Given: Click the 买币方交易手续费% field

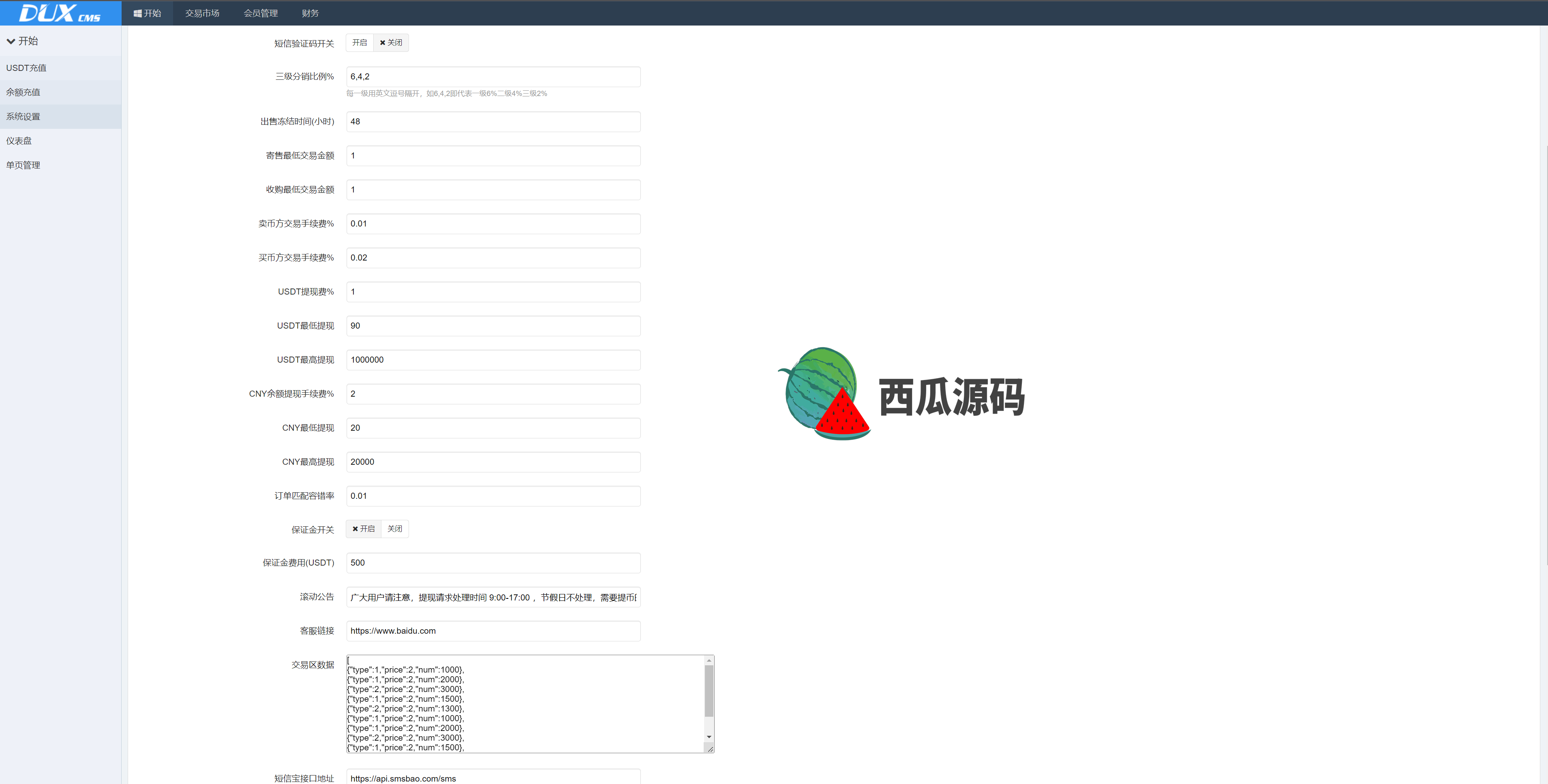Looking at the screenshot, I should coord(493,258).
